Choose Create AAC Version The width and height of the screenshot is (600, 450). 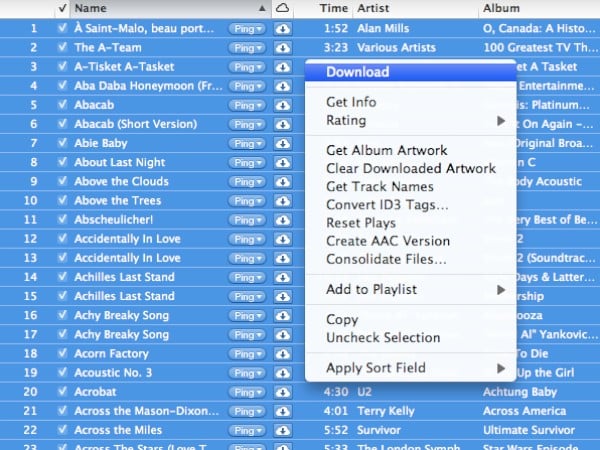(x=411, y=241)
